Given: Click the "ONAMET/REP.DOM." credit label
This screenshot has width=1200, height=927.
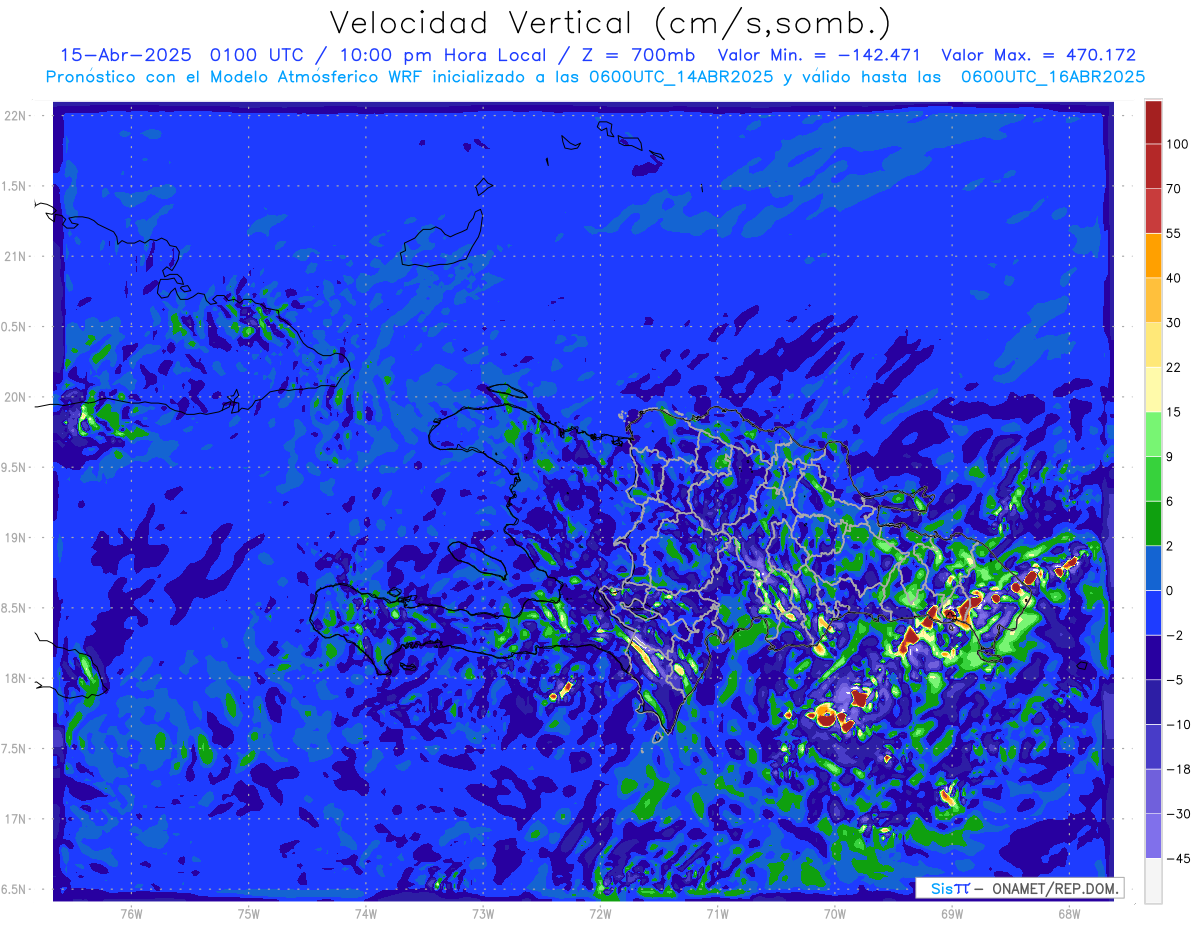Looking at the screenshot, I should (x=1054, y=888).
